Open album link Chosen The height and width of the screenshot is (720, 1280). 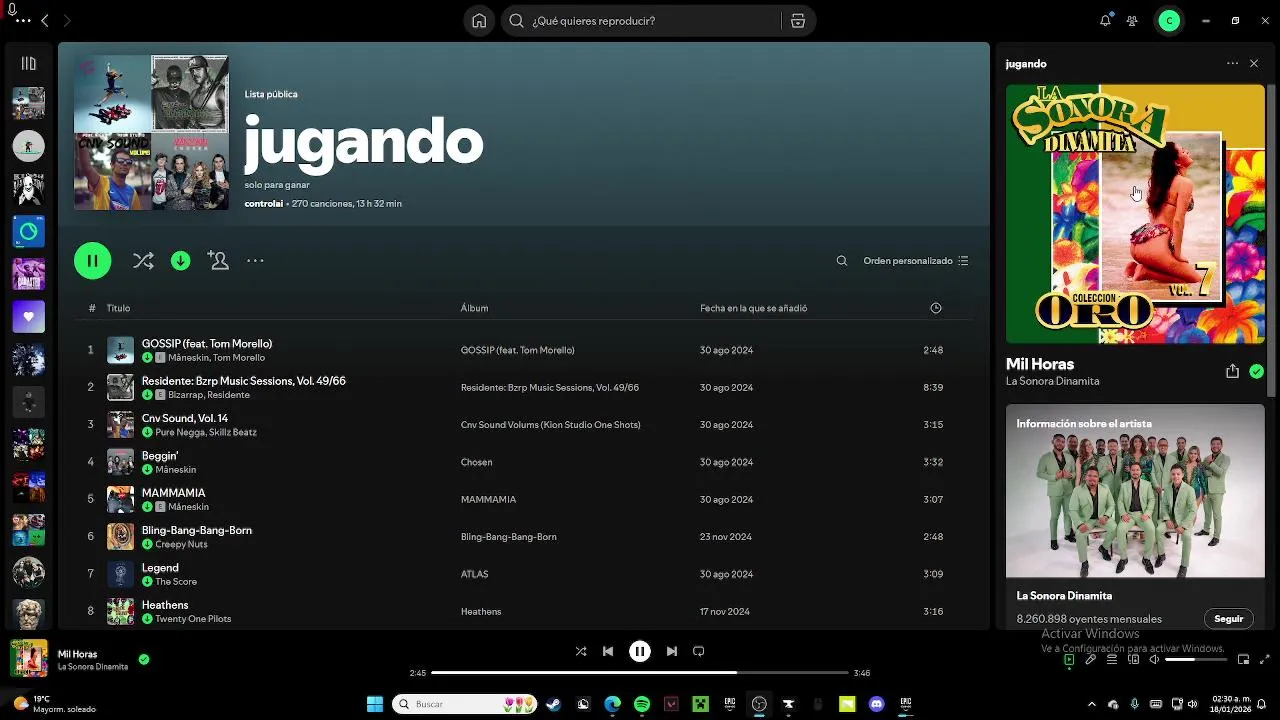(476, 462)
